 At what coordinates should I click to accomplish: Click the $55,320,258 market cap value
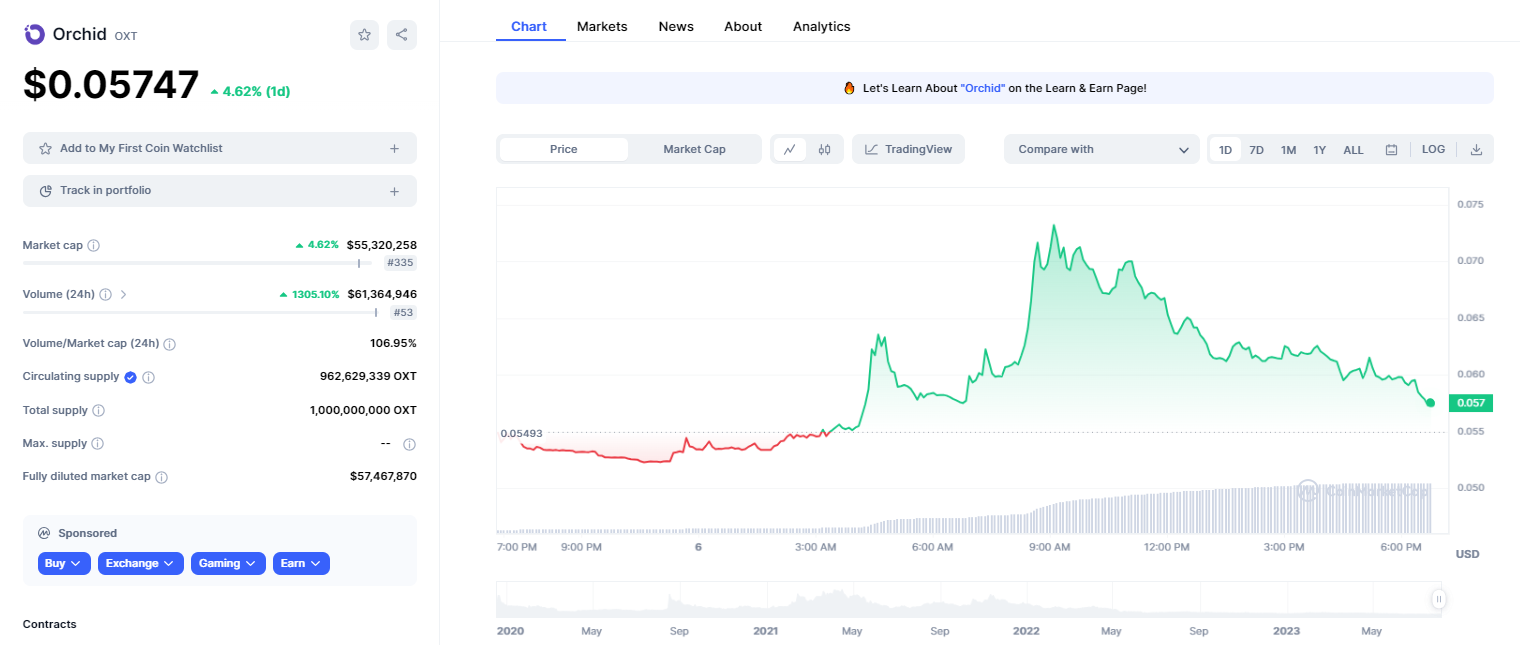tap(382, 245)
